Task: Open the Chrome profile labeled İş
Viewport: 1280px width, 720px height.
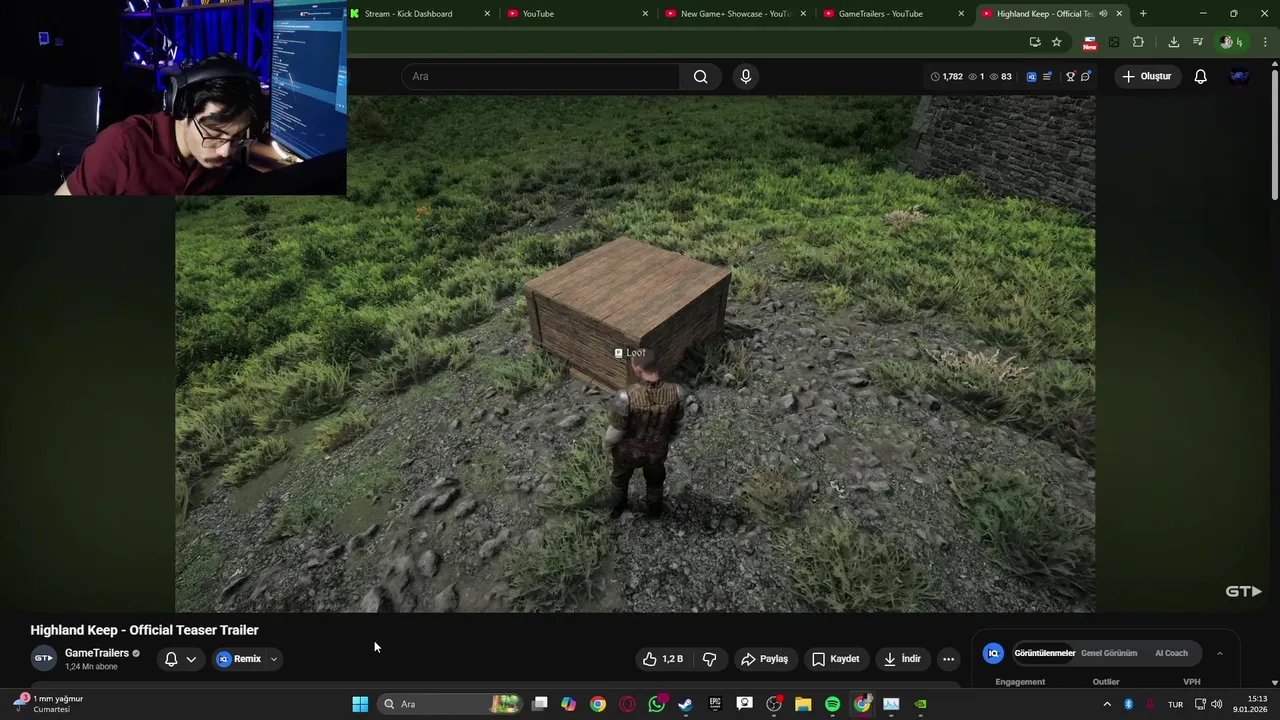Action: click(x=1231, y=42)
